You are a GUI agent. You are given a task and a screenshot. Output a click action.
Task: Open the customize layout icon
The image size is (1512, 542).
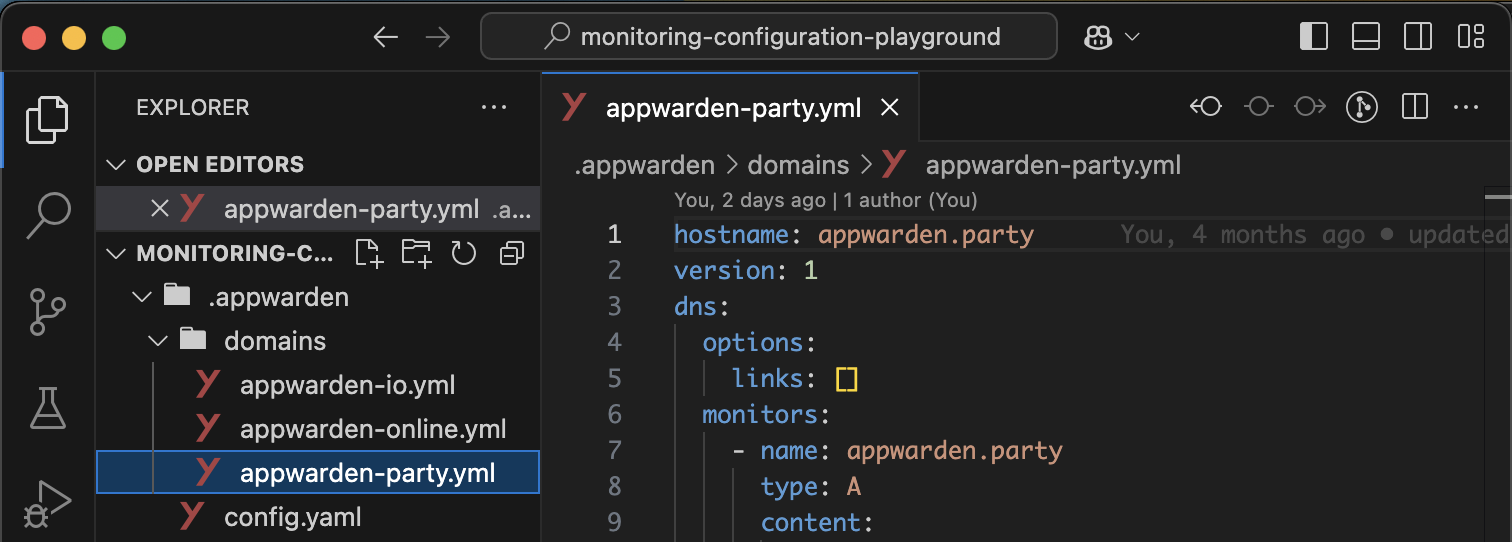tap(1470, 37)
